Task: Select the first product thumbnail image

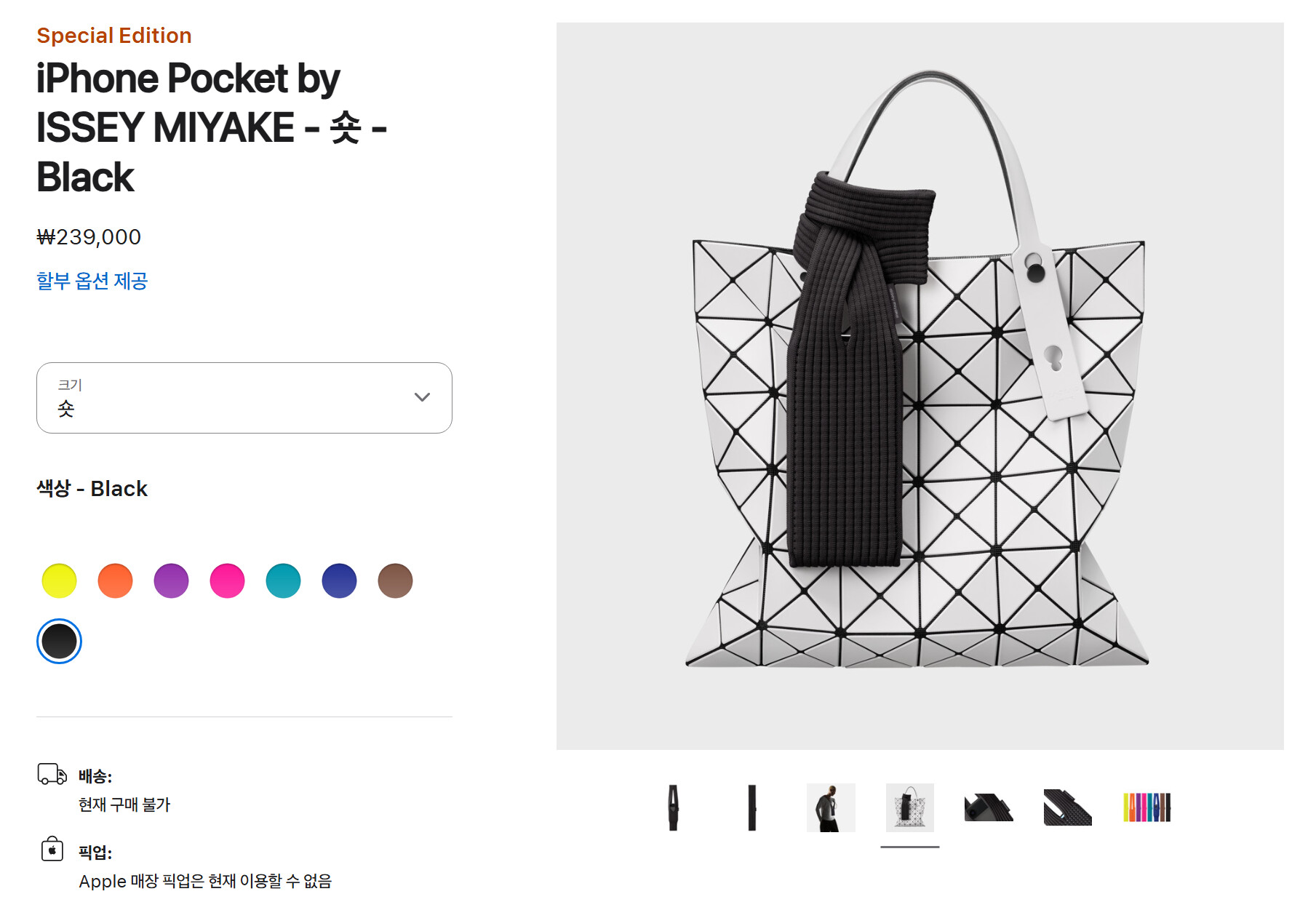Action: point(674,807)
